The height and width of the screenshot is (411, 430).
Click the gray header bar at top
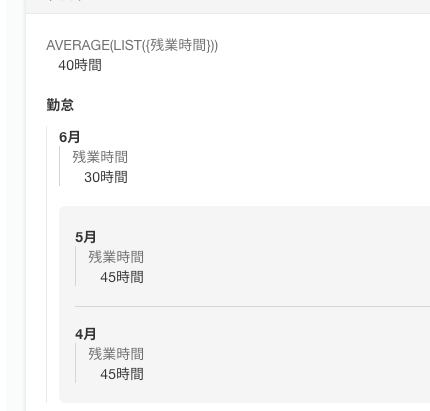228,6
